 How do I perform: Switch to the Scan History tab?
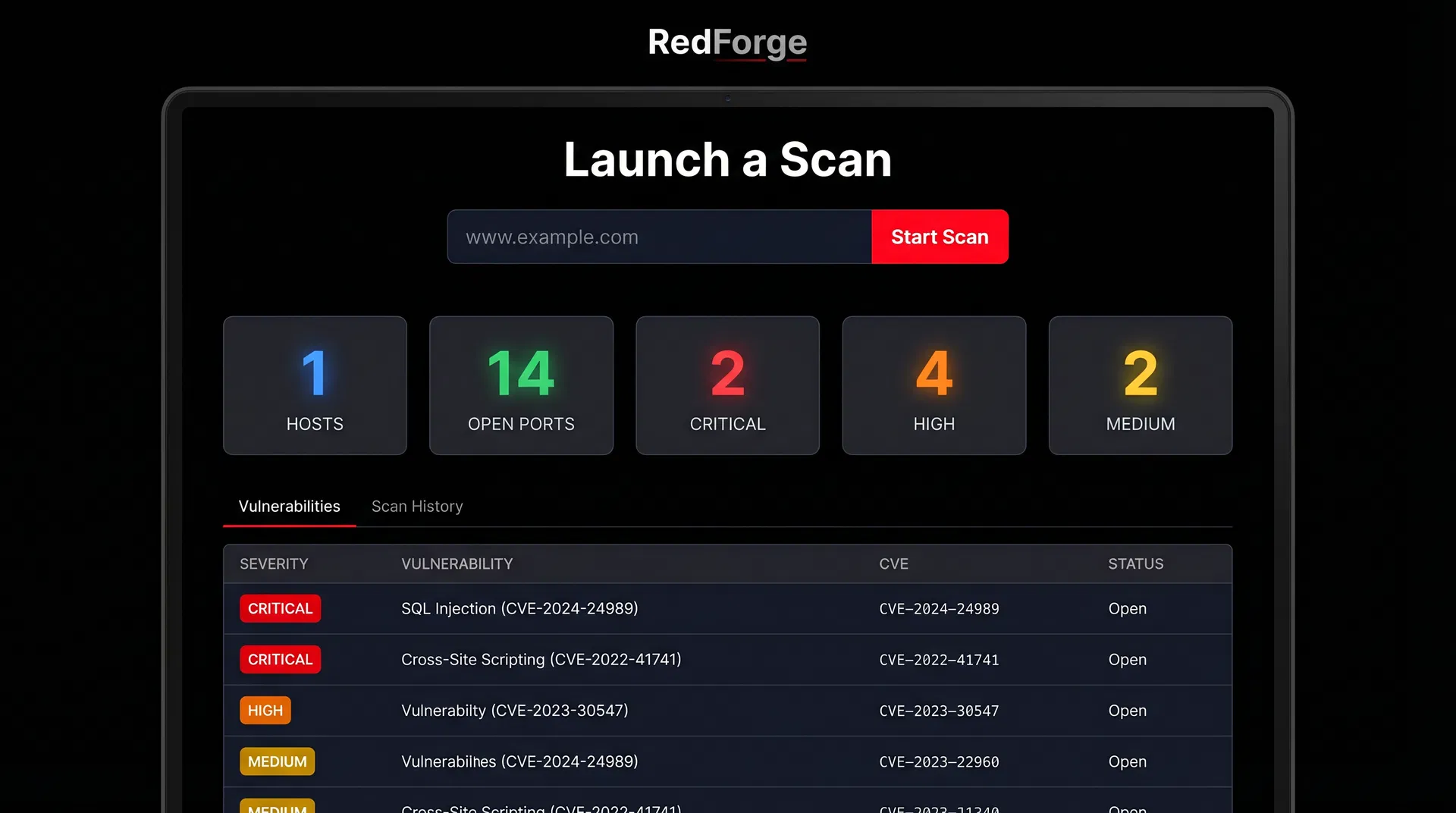417,506
